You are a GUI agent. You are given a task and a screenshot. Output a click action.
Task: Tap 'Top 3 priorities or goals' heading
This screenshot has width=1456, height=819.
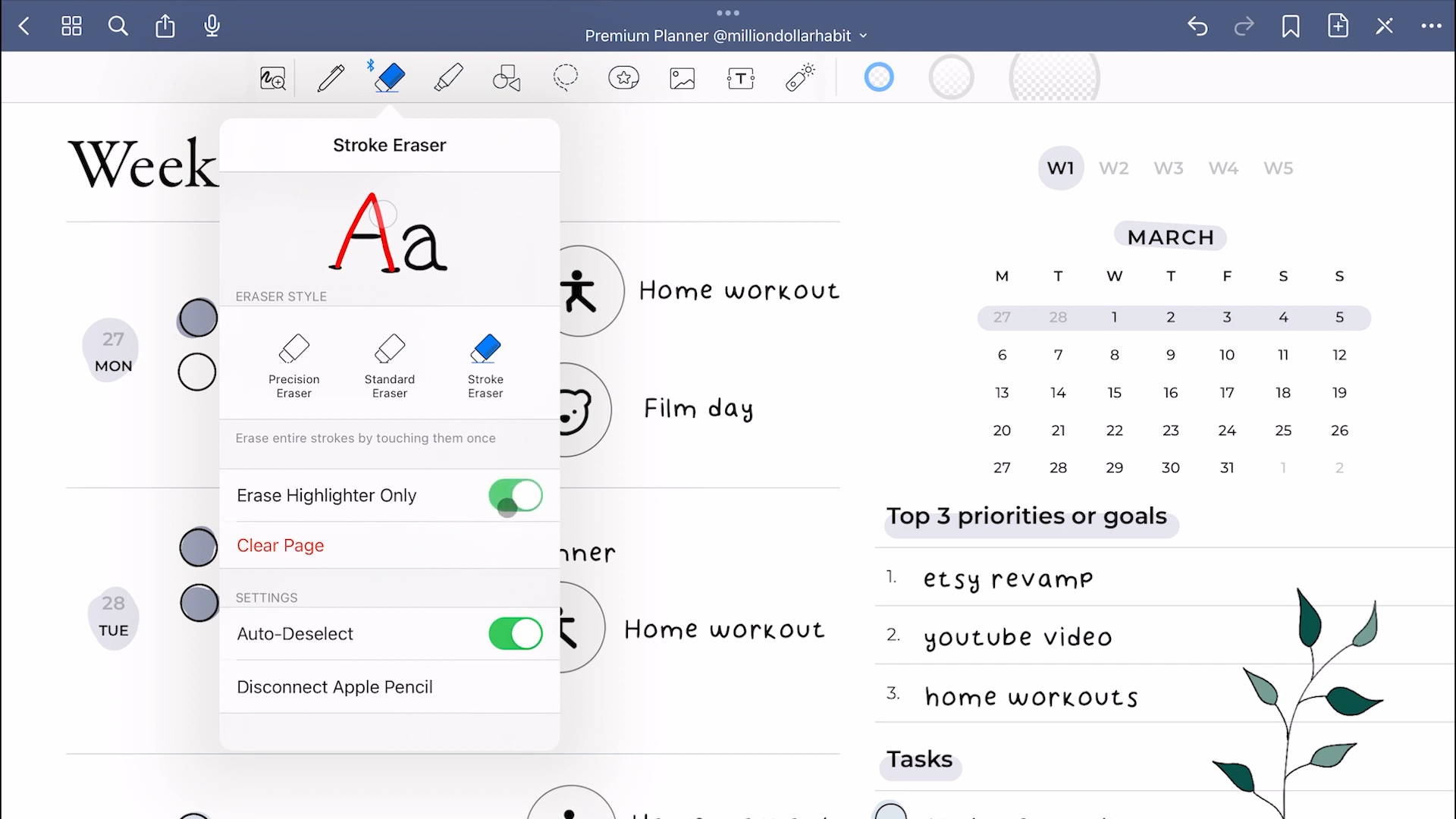click(x=1027, y=516)
